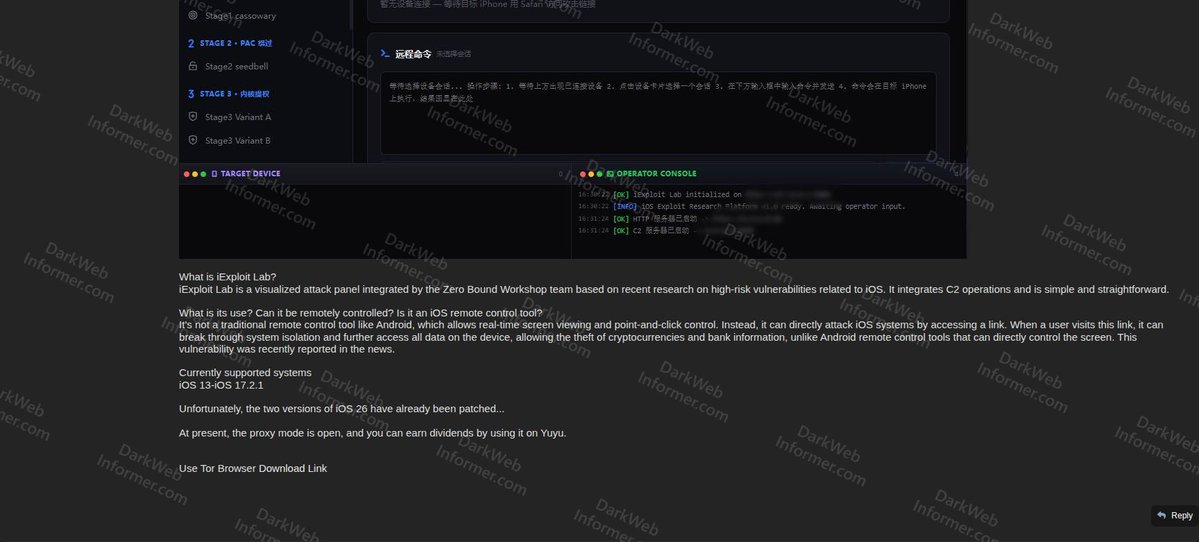Click the console icon in OPERATOR CONSOLE title
Screen dimensions: 1199x542
tap(610, 174)
